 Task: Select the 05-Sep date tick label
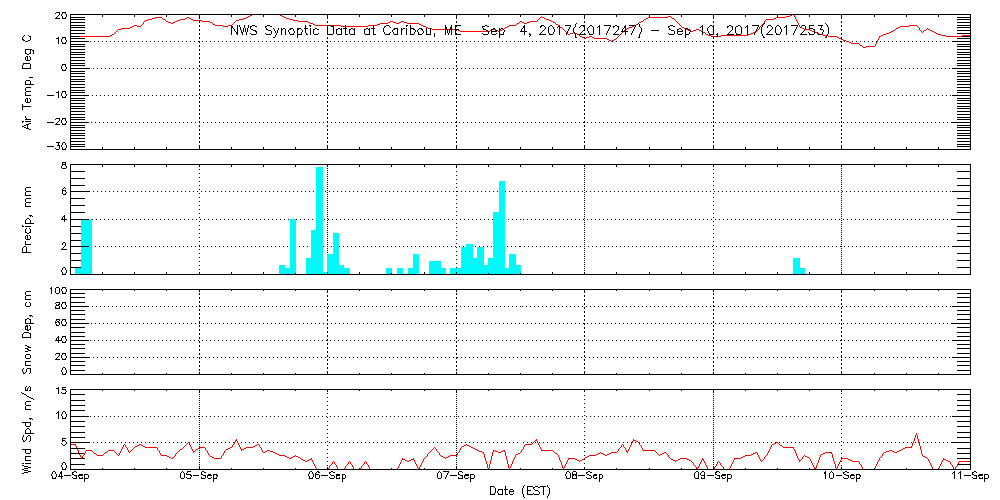coord(199,478)
